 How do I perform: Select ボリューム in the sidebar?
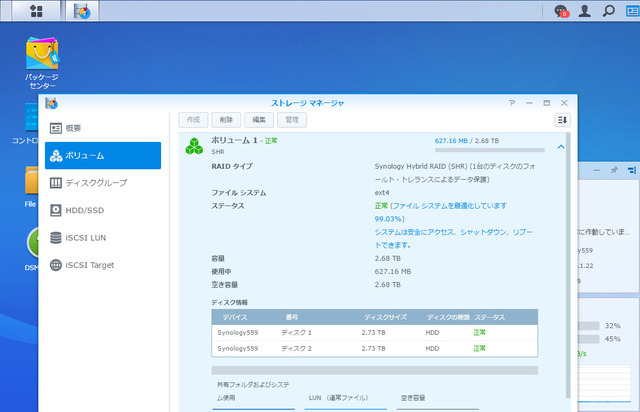coord(103,156)
